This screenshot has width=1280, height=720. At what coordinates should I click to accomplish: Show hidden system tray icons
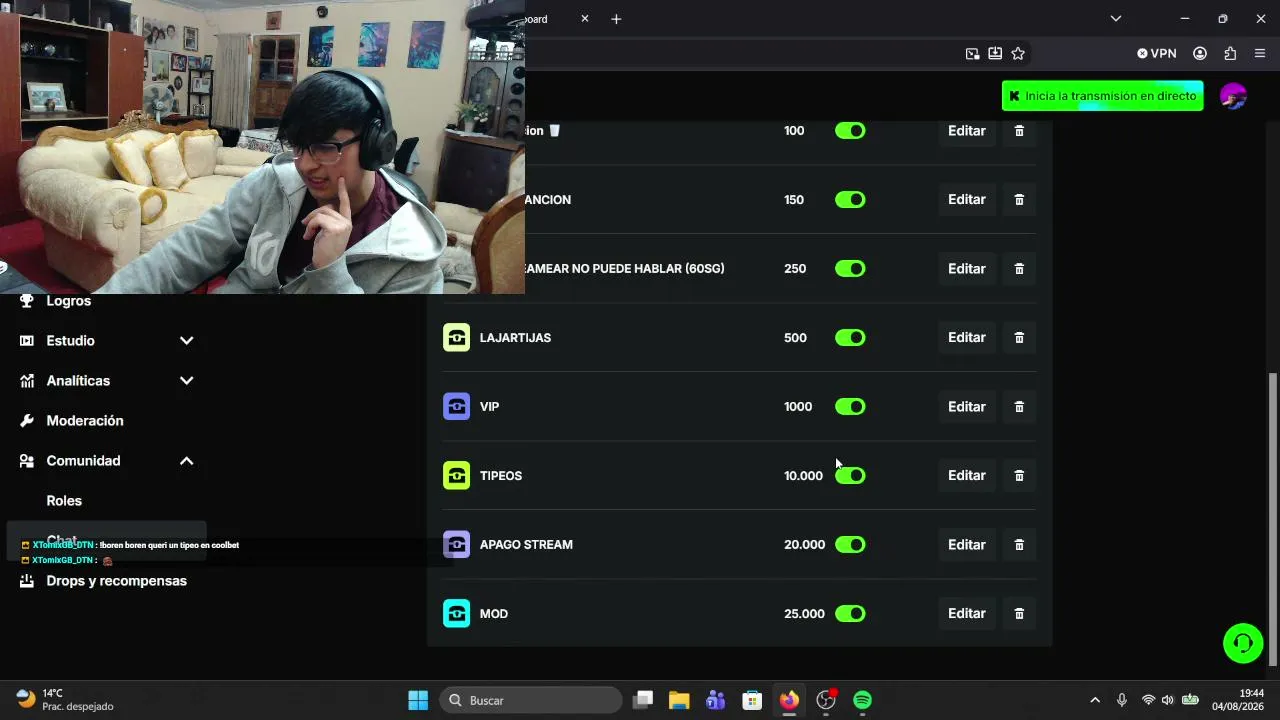point(1095,700)
